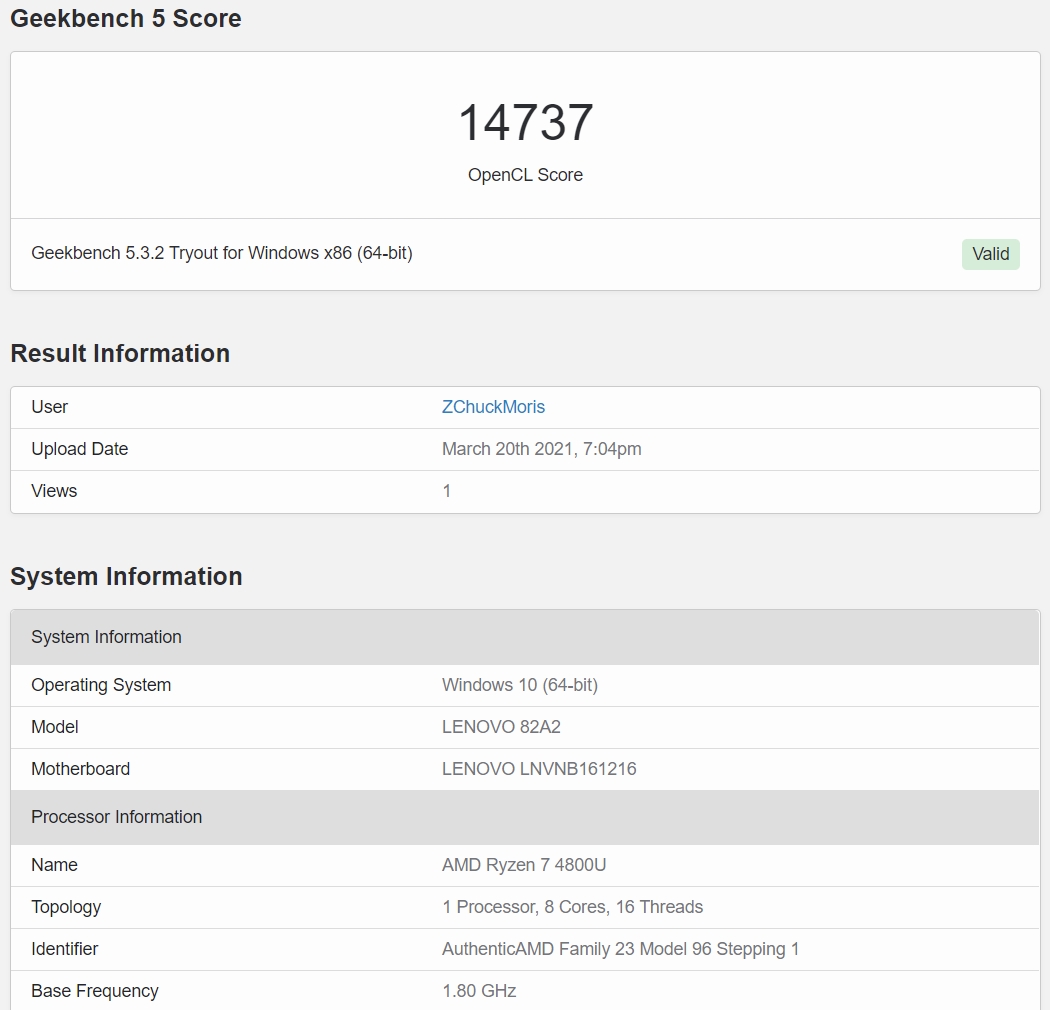
Task: Select the March 20th 2021, 7:04pm value
Action: (x=542, y=449)
